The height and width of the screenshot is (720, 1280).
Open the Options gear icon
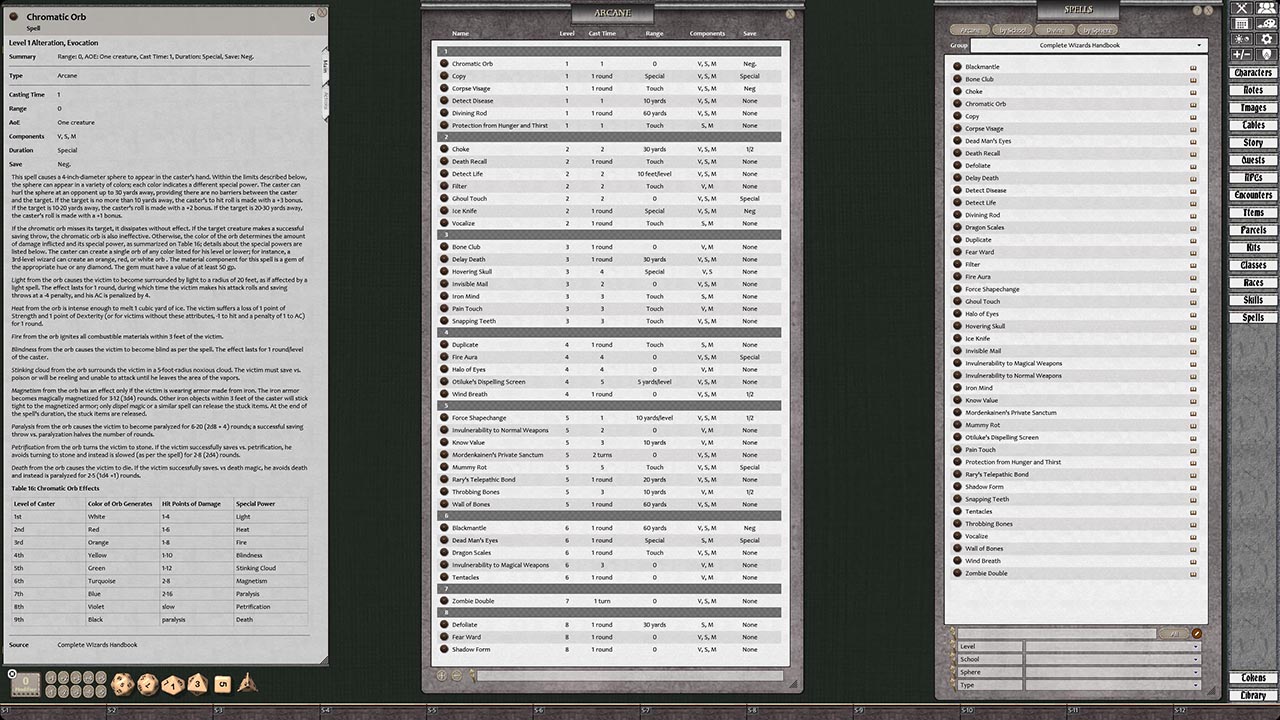(x=1265, y=39)
